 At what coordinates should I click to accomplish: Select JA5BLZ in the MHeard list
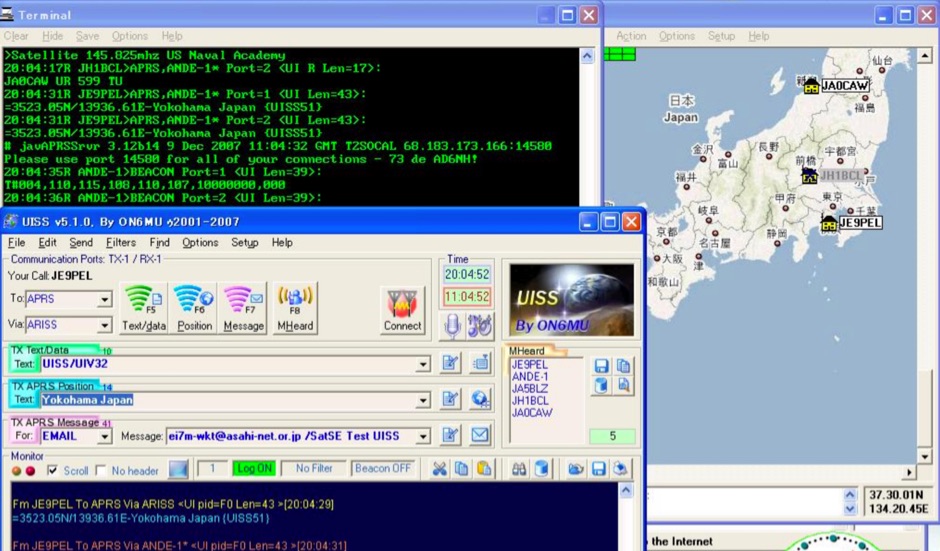(529, 389)
